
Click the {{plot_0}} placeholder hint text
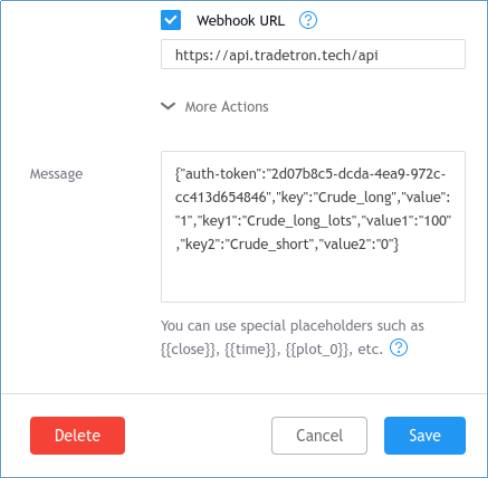point(317,349)
